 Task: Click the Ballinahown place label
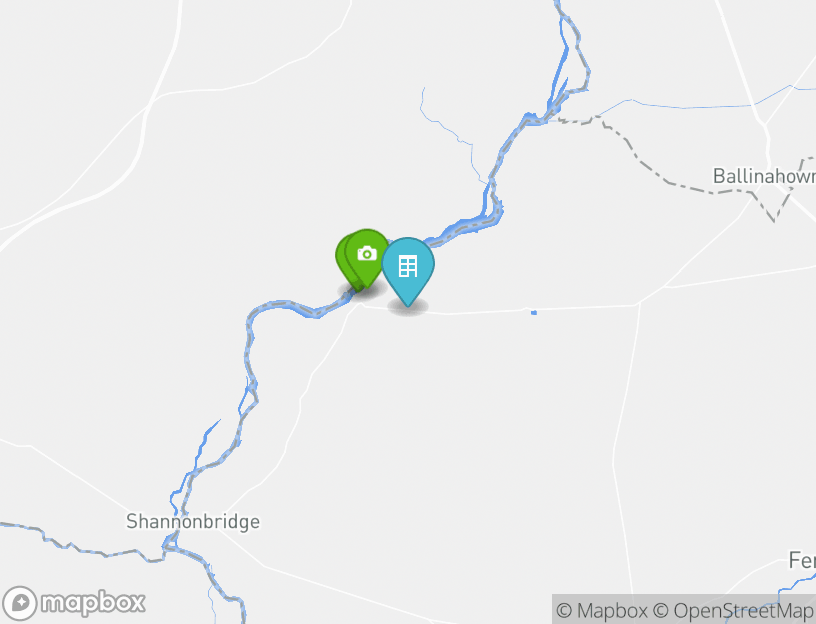pyautogui.click(x=764, y=176)
